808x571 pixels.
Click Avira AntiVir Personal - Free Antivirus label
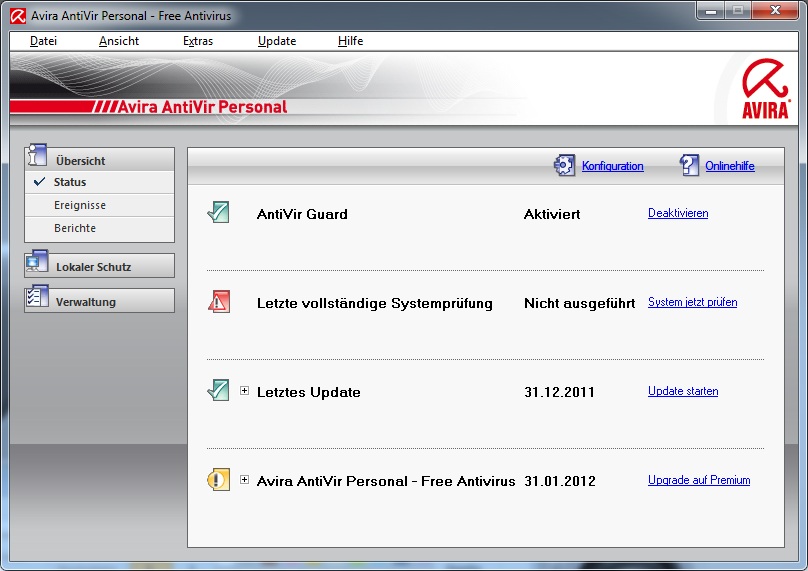(386, 481)
